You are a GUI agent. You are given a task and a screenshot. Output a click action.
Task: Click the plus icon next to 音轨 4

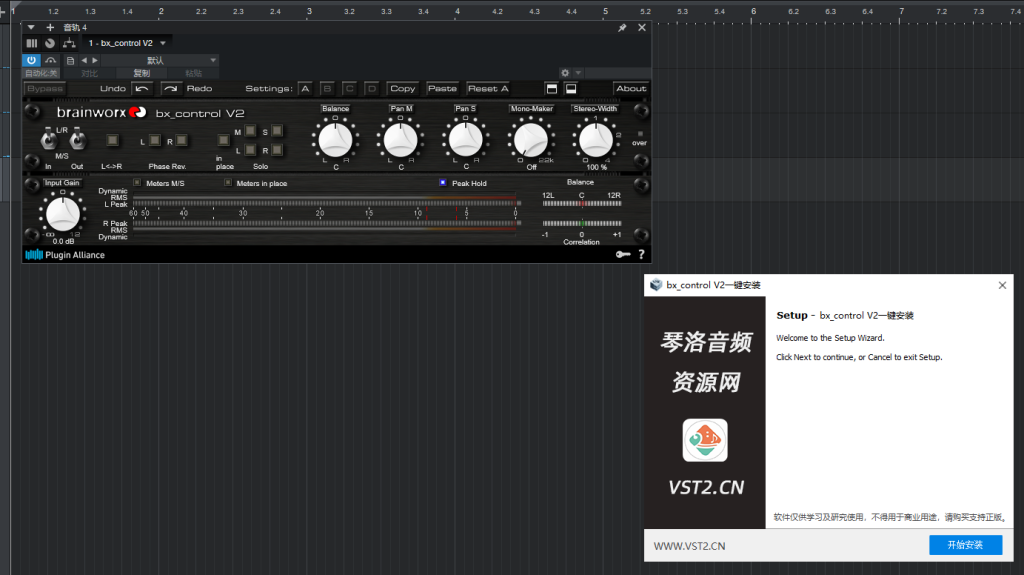[50, 27]
